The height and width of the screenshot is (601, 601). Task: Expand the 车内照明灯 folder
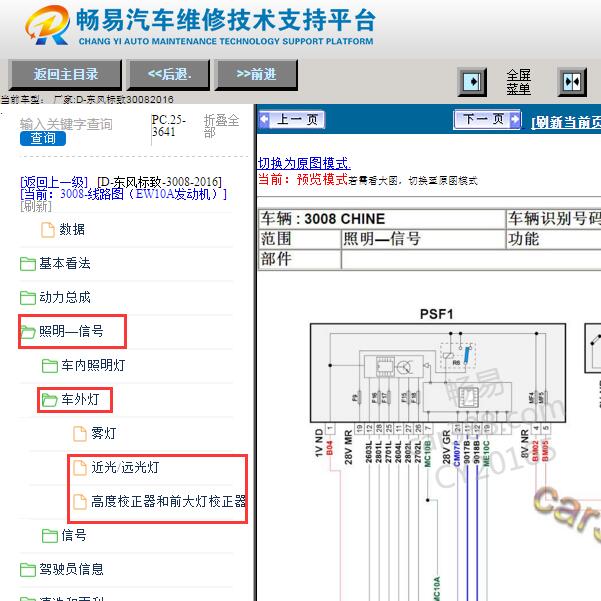point(93,365)
